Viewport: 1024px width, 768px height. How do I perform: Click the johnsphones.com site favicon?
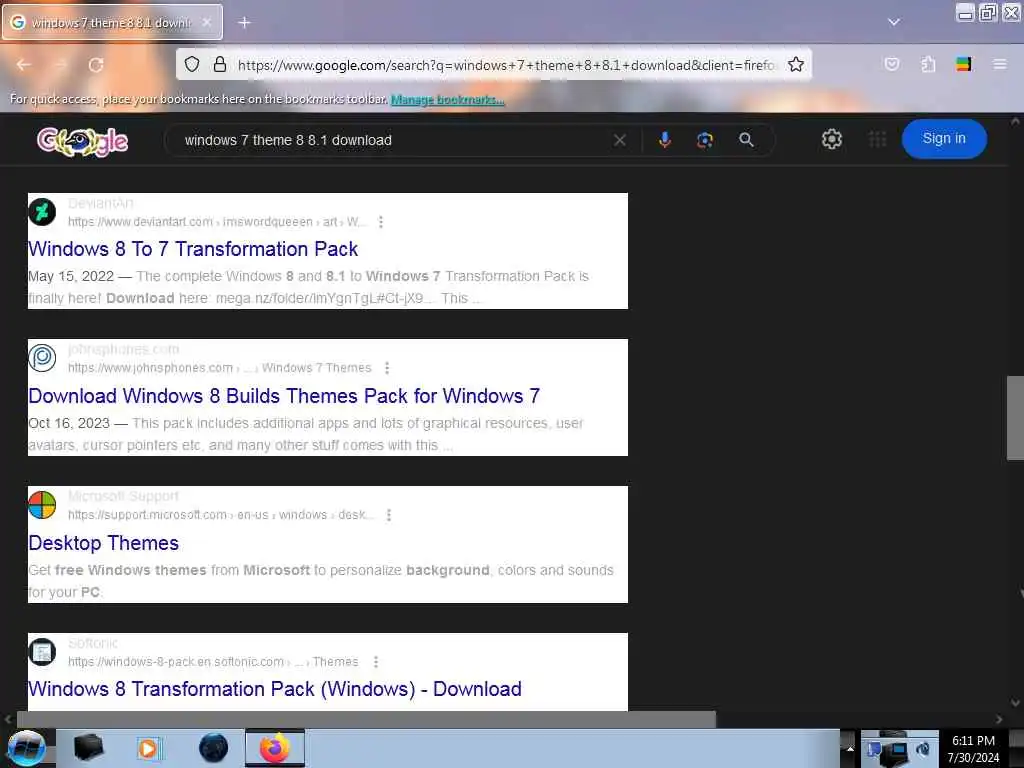tap(42, 358)
